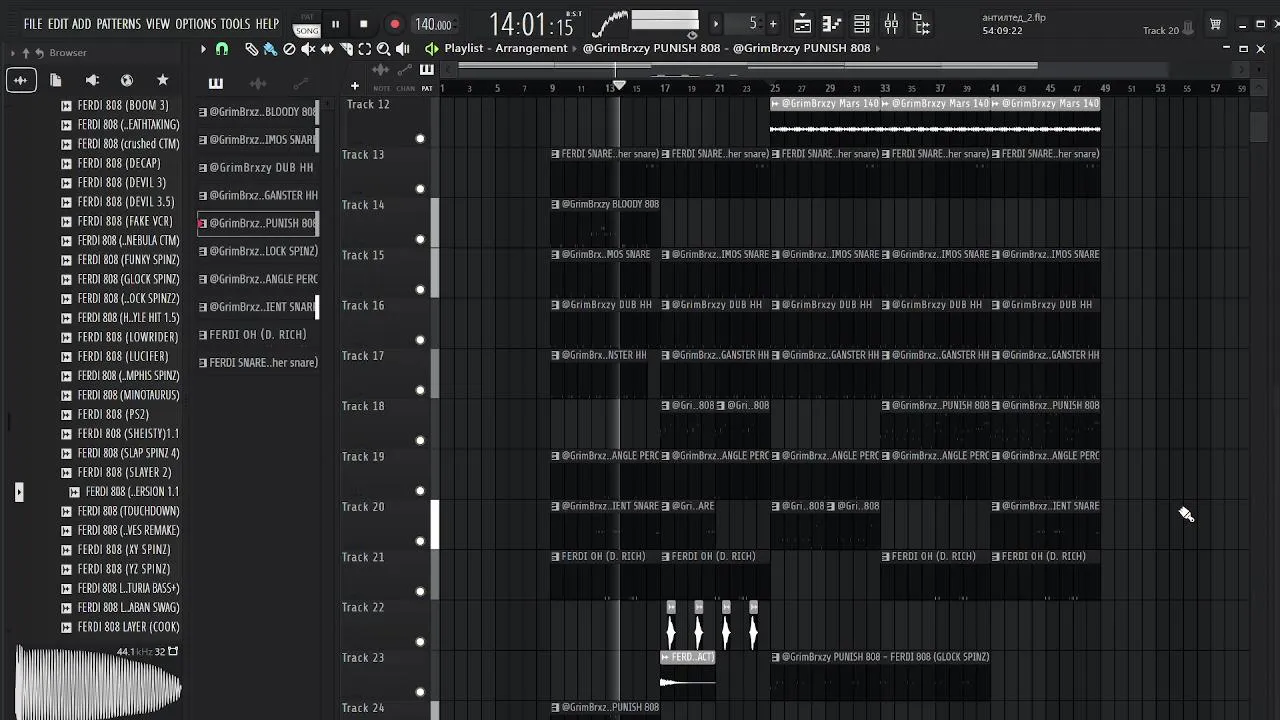This screenshot has width=1280, height=720.
Task: Open the Browser/plugin picker toolbar icon
Action: [x=921, y=24]
